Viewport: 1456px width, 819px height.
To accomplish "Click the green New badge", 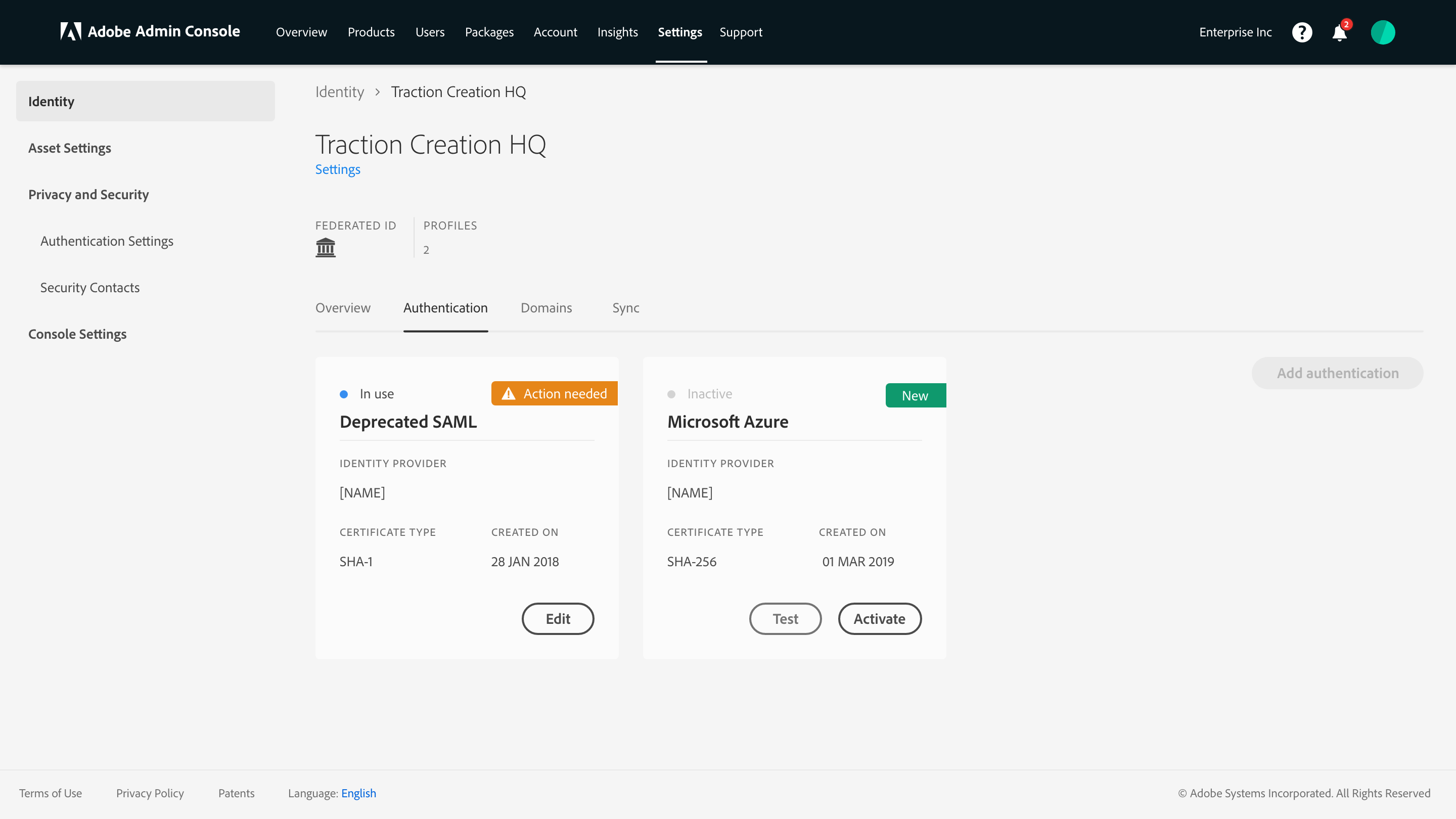I will [x=916, y=395].
